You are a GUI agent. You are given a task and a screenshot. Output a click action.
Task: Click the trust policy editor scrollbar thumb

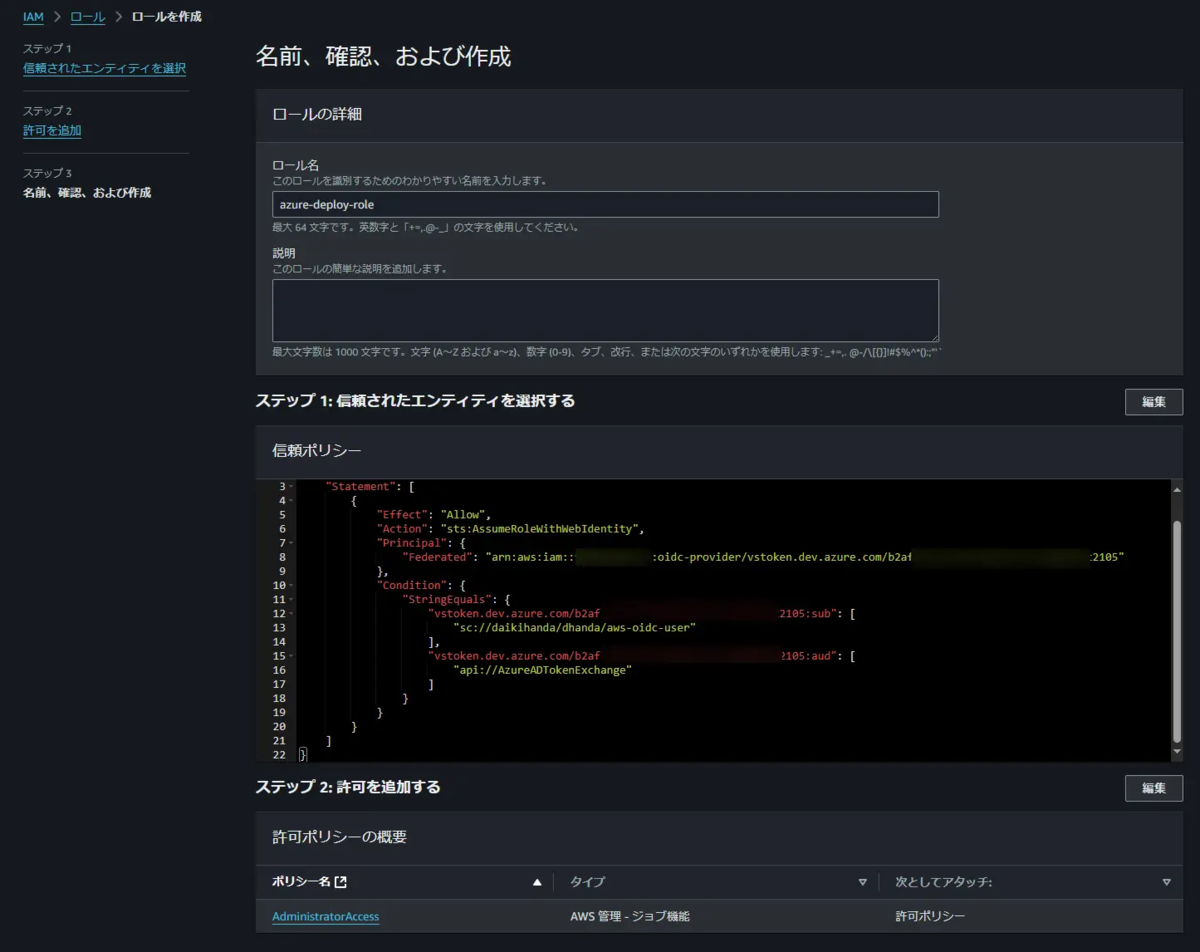[1176, 630]
